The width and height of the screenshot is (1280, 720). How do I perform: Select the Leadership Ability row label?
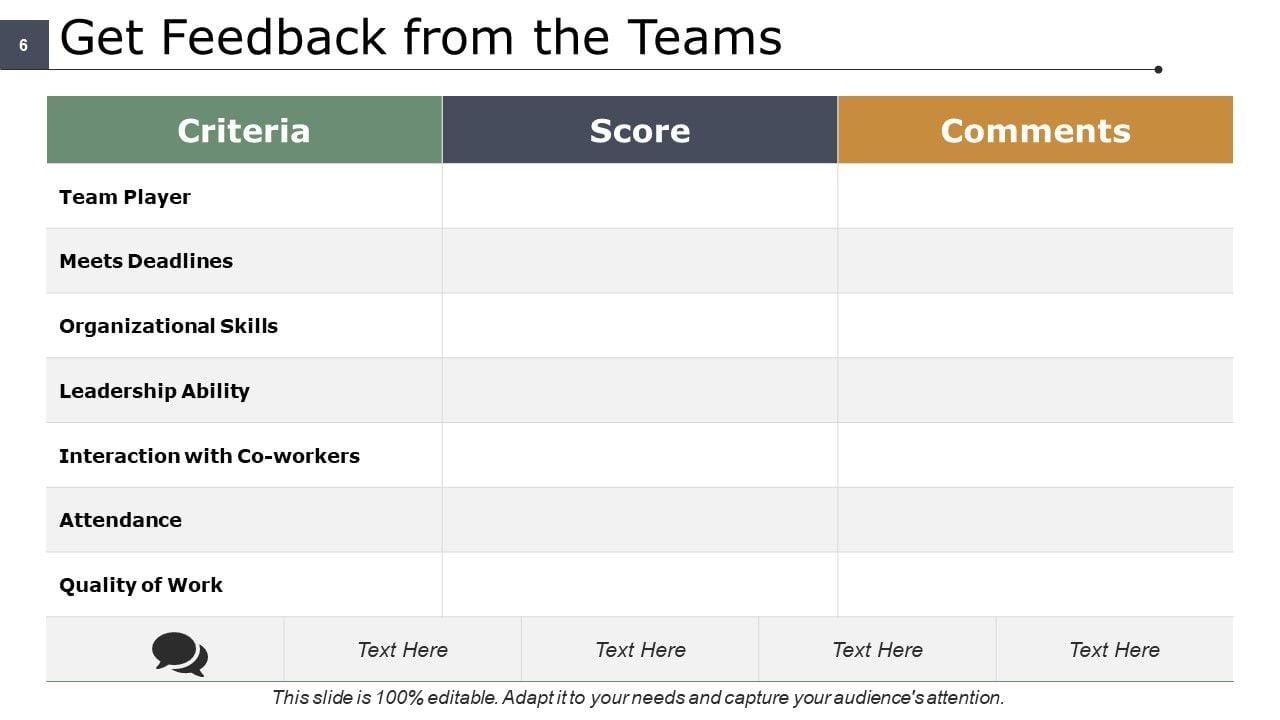(x=154, y=391)
